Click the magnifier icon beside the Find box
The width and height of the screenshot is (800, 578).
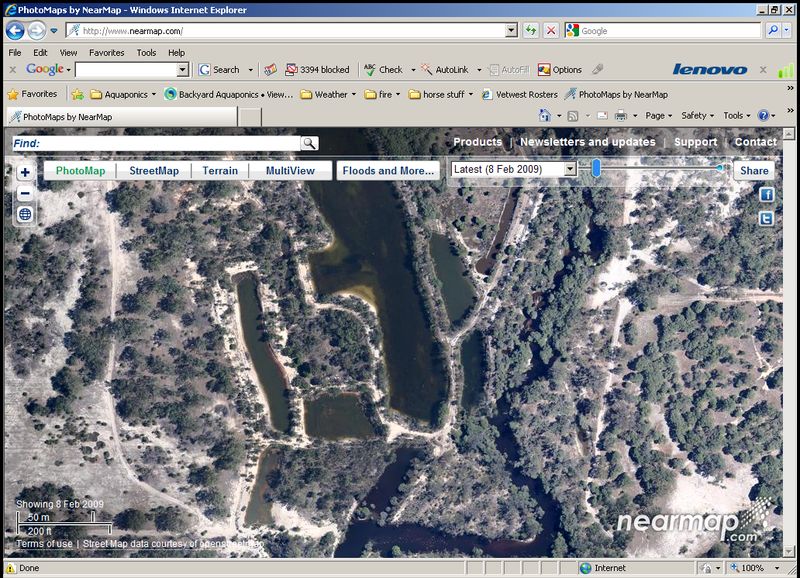tap(309, 143)
